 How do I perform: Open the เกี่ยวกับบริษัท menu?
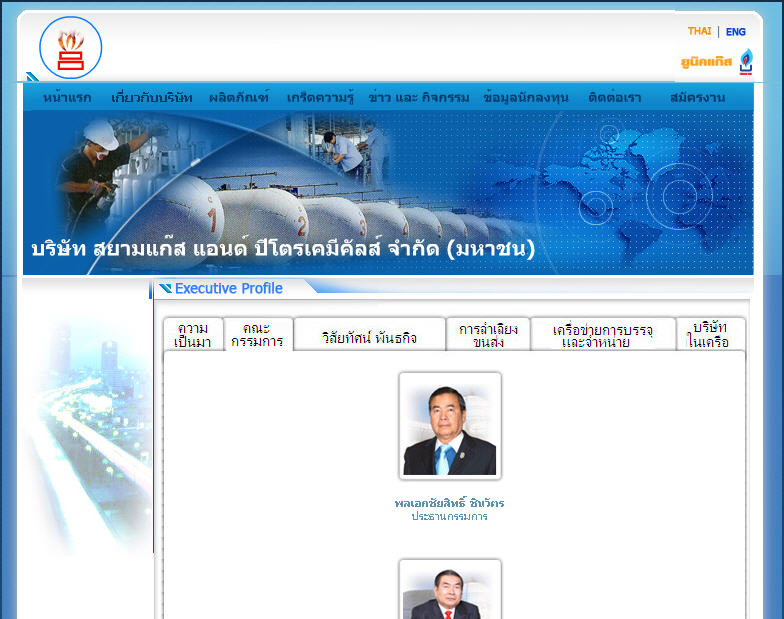pyautogui.click(x=152, y=98)
